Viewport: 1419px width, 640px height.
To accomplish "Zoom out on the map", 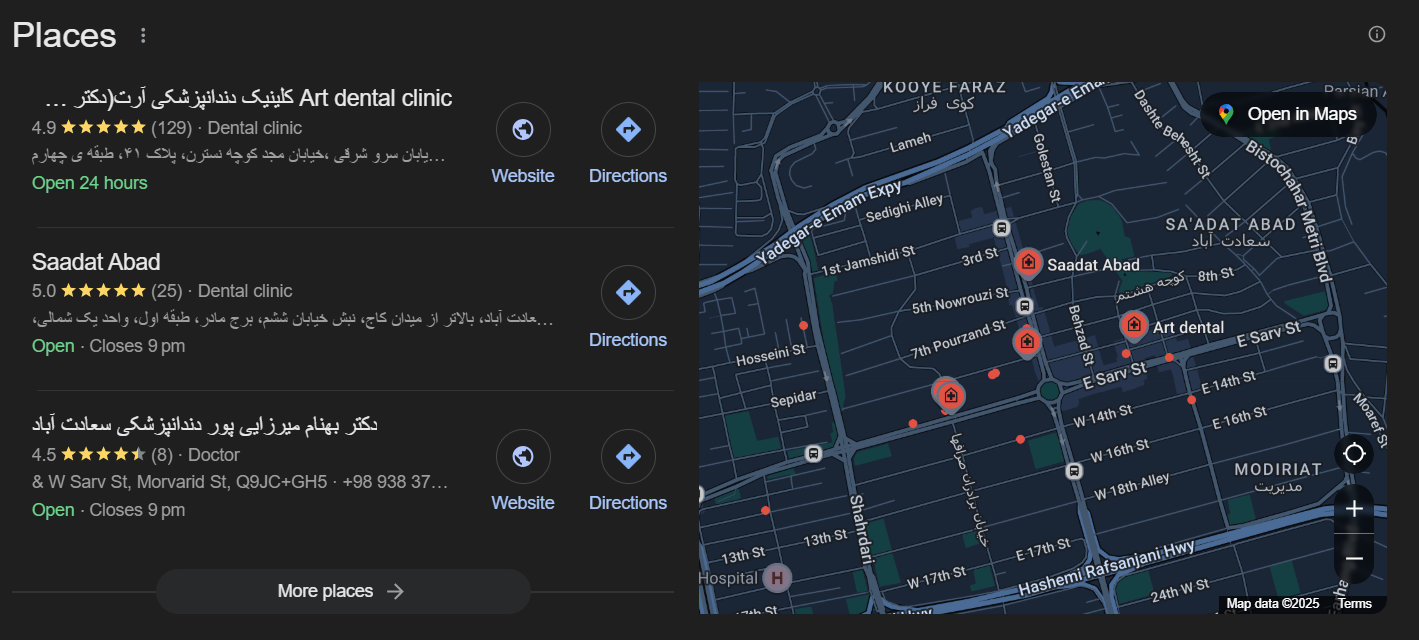I will [x=1354, y=558].
